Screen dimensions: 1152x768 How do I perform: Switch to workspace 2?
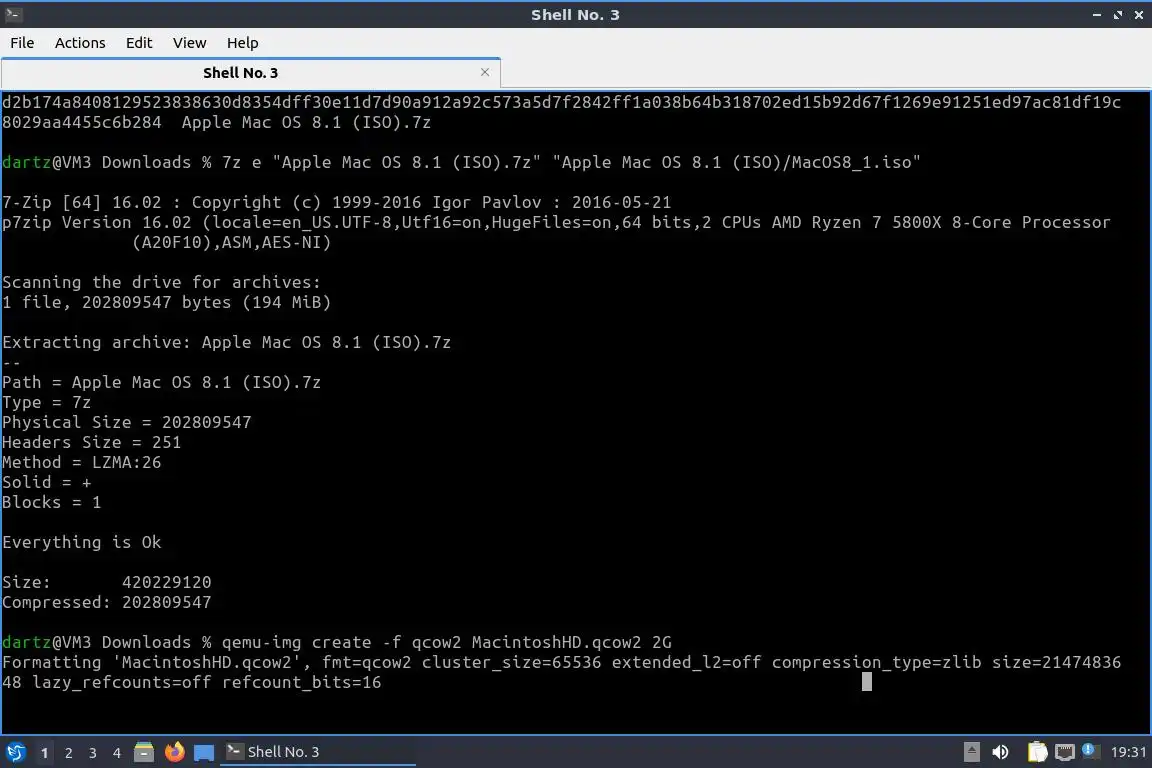[68, 753]
